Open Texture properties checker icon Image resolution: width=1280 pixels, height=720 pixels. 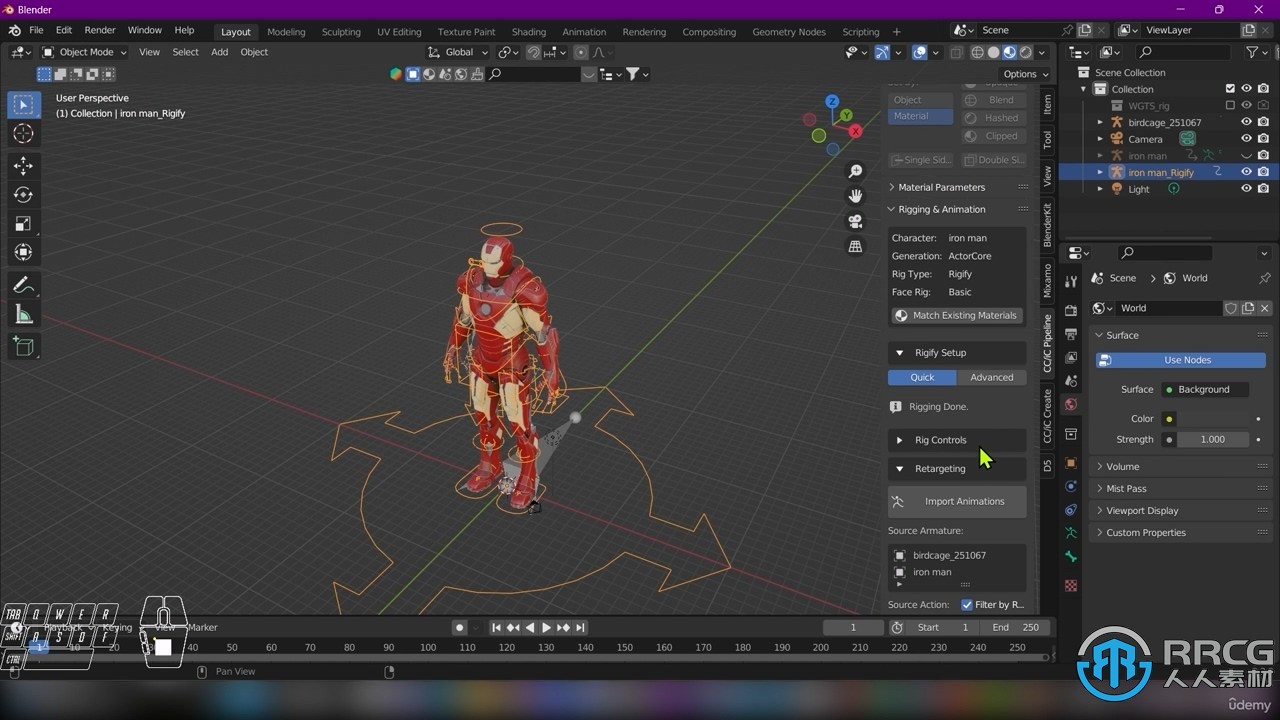click(x=1071, y=585)
